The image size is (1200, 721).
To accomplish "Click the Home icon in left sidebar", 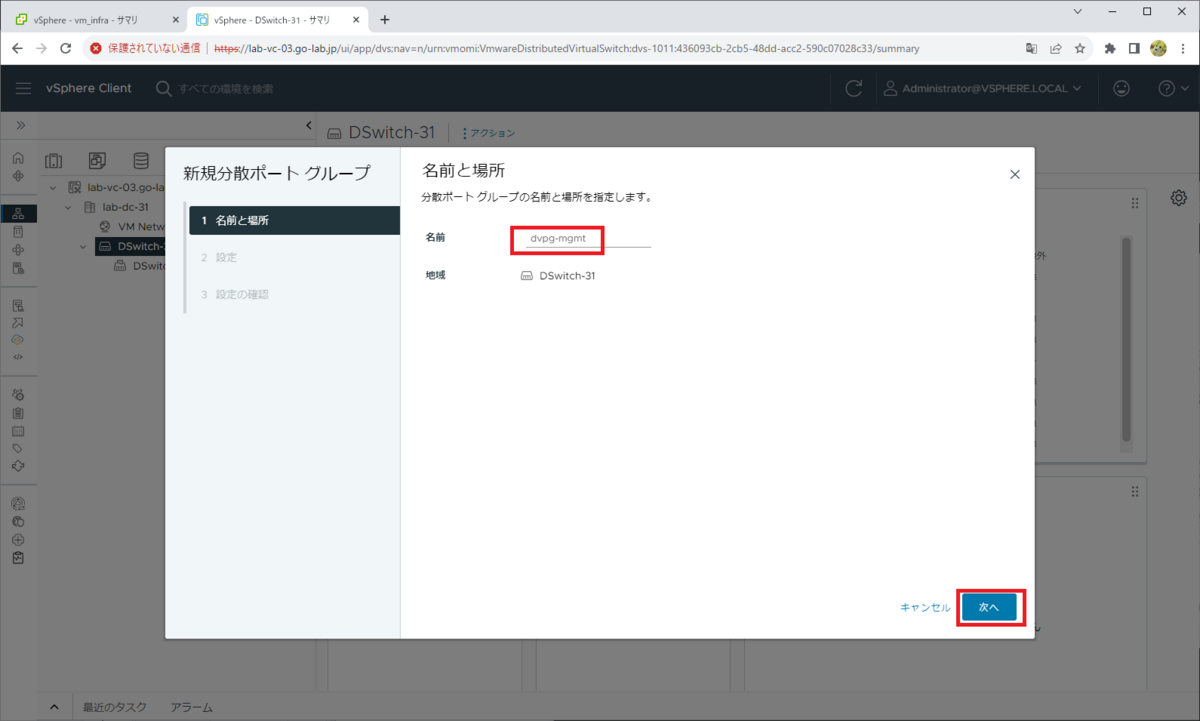I will click(18, 158).
